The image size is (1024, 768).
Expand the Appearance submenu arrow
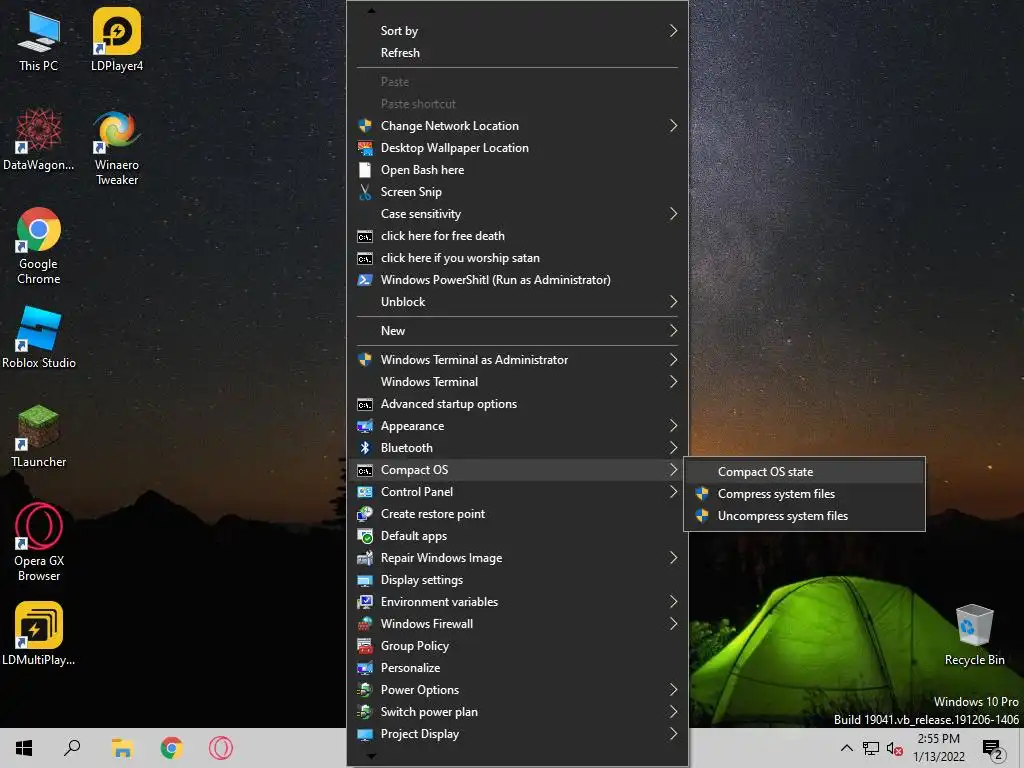click(x=673, y=426)
